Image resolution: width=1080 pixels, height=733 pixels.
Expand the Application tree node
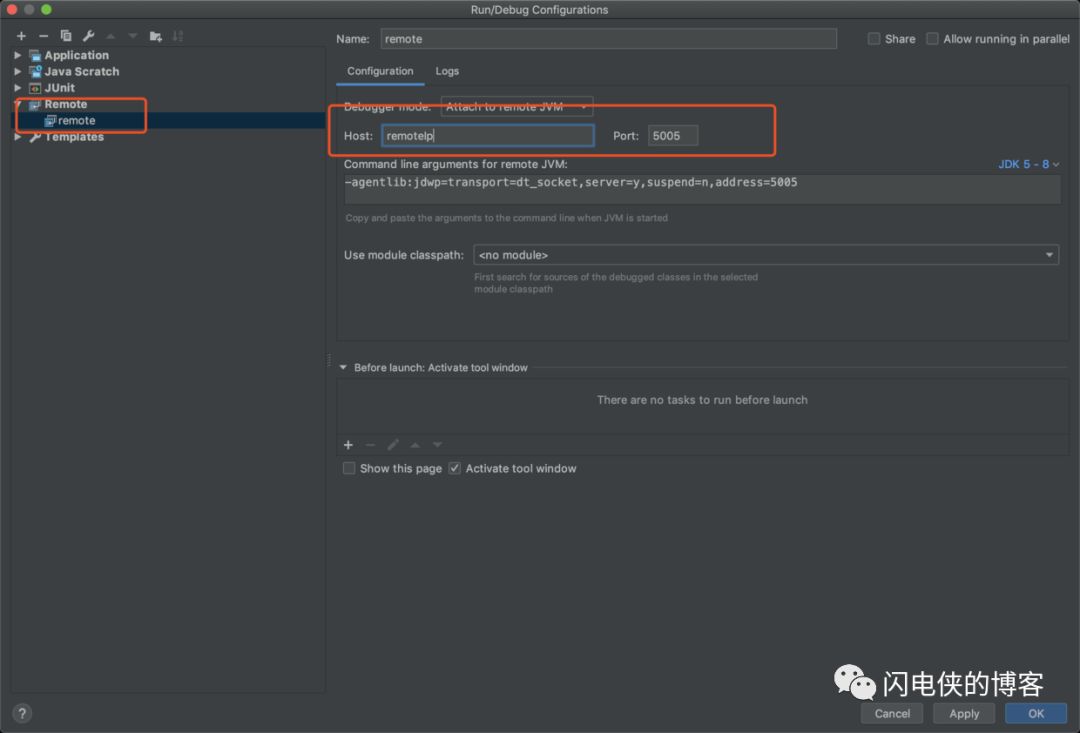click(x=18, y=55)
